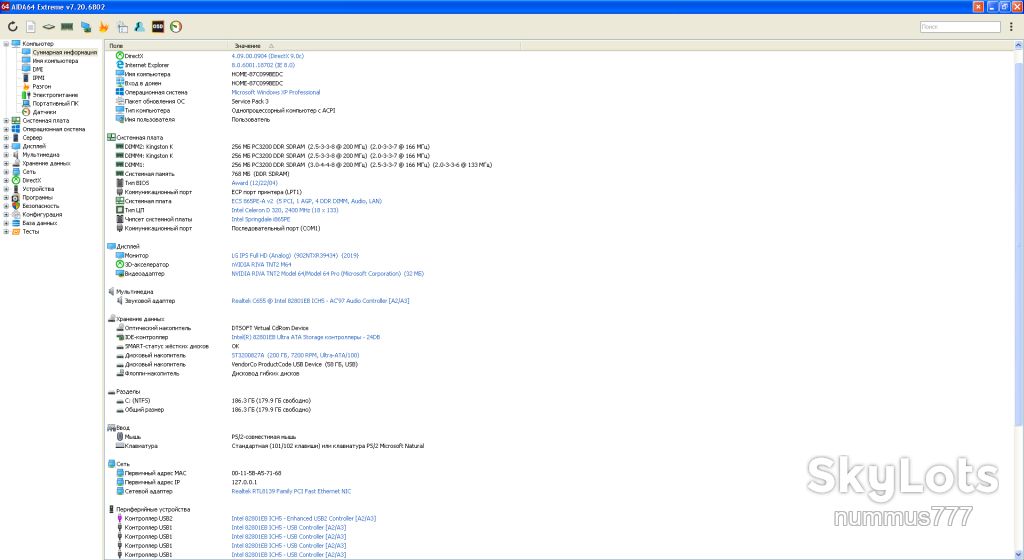The height and width of the screenshot is (560, 1024).
Task: Open the ECS 865PE-A v2 motherboard link
Action: coord(306,201)
